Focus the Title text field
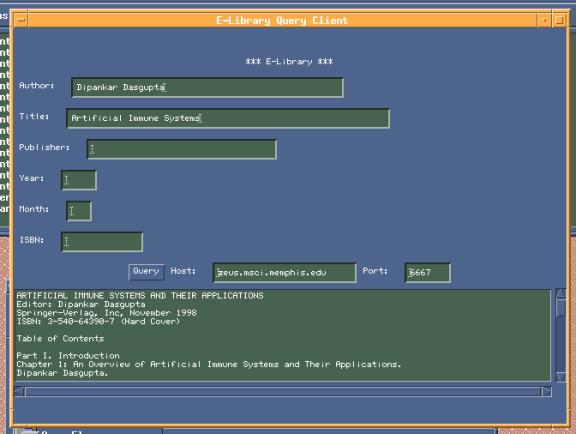Viewport: 576px width, 434px height. click(228, 118)
